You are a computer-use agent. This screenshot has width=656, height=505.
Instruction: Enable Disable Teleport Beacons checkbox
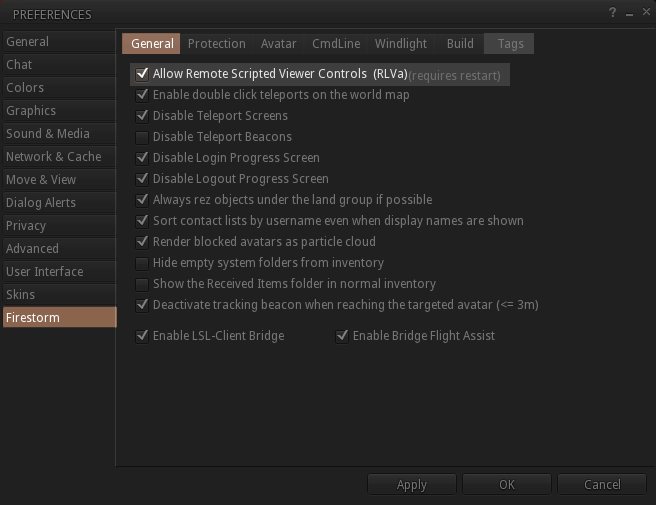coord(142,137)
